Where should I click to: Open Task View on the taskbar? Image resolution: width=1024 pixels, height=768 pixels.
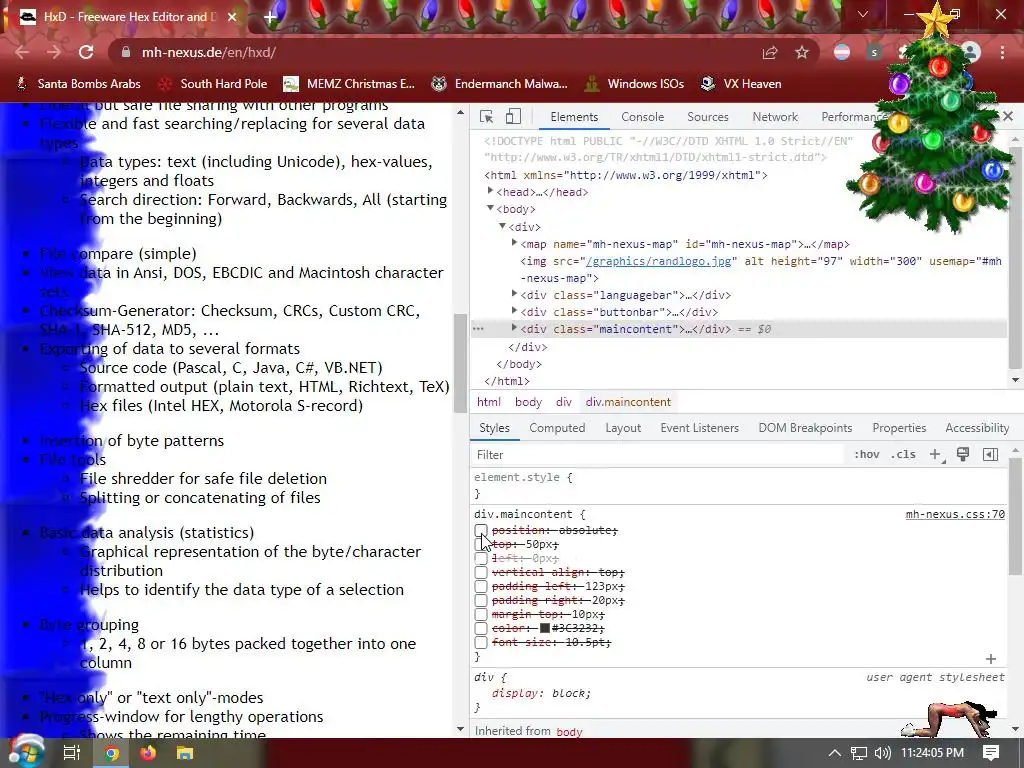pos(71,753)
